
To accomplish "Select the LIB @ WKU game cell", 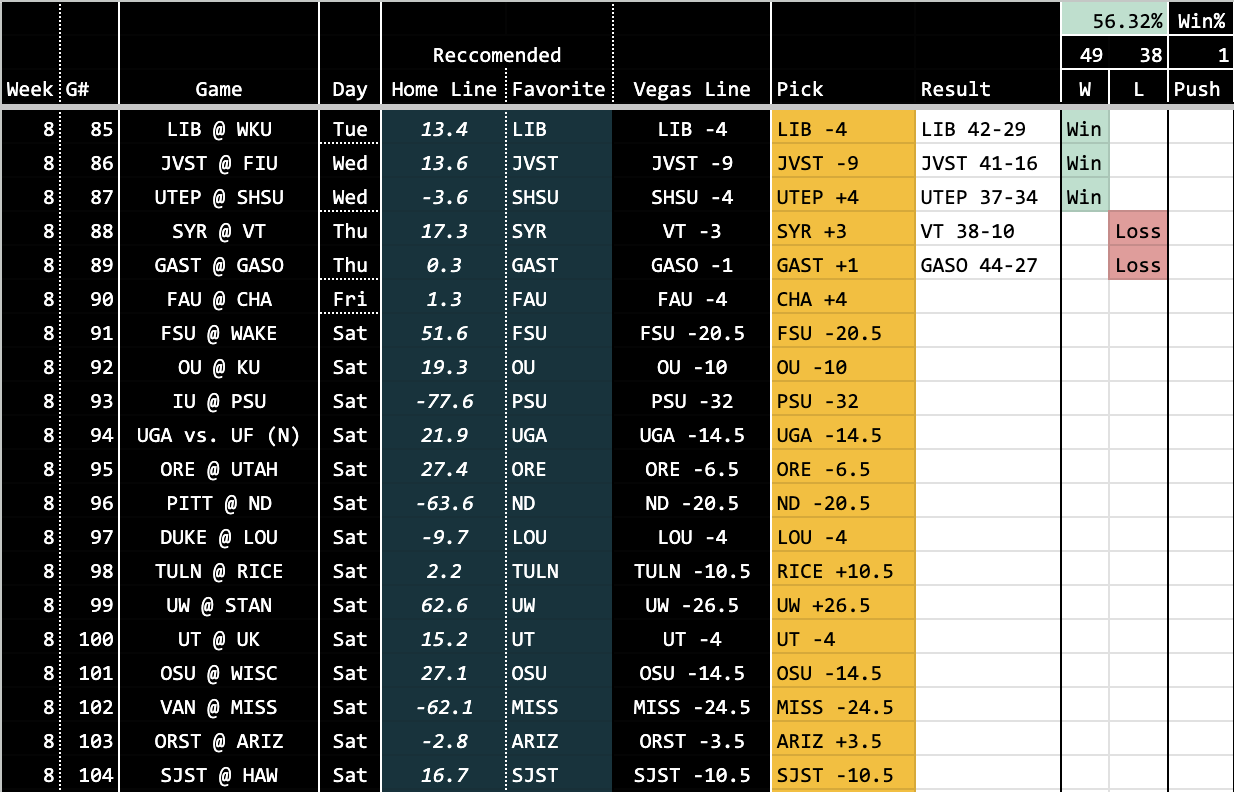I will (219, 129).
